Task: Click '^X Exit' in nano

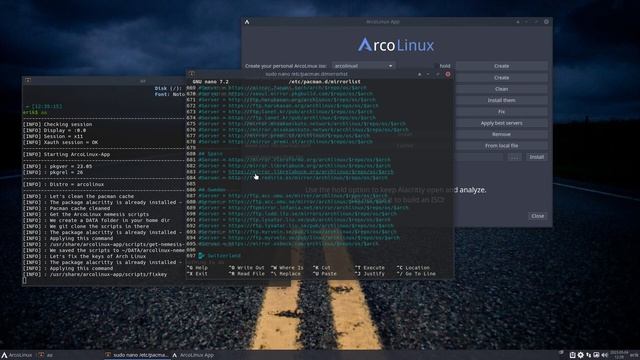Action: click(x=198, y=274)
